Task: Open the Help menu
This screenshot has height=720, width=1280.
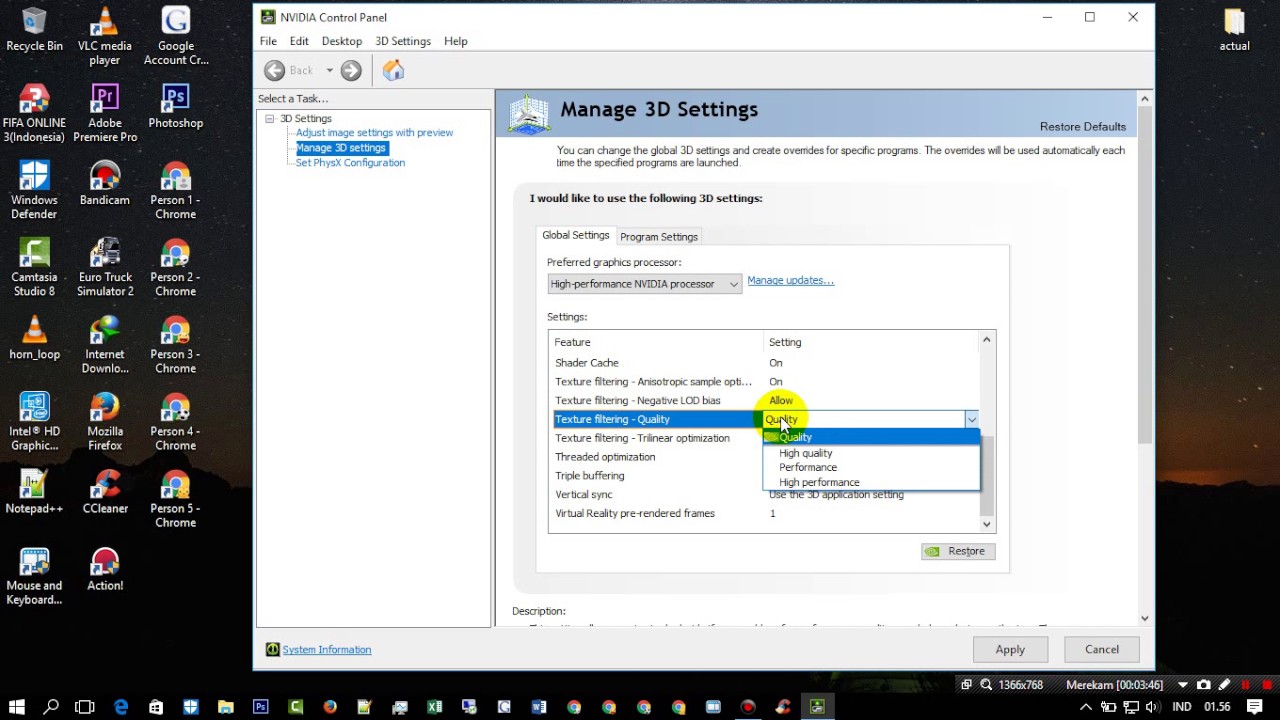Action: point(456,41)
